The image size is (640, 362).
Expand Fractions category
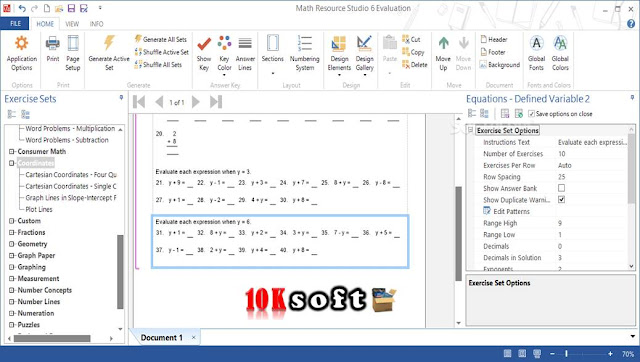click(x=11, y=232)
